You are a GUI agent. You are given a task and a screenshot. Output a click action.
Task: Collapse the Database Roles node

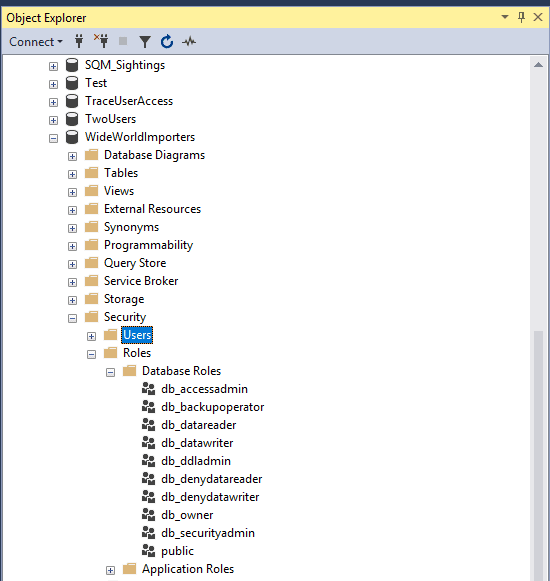[x=110, y=372]
